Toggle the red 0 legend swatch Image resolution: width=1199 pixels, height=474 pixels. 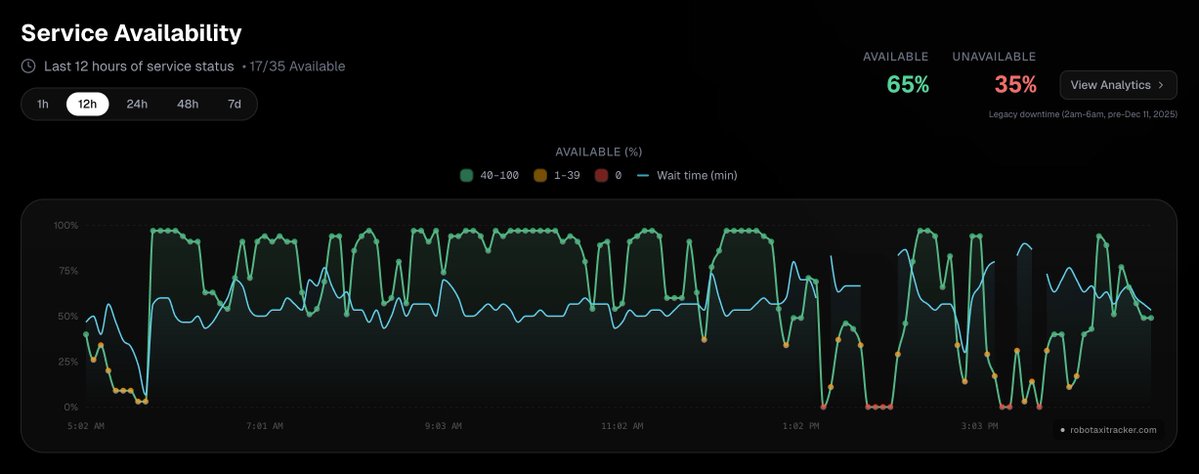(x=601, y=175)
